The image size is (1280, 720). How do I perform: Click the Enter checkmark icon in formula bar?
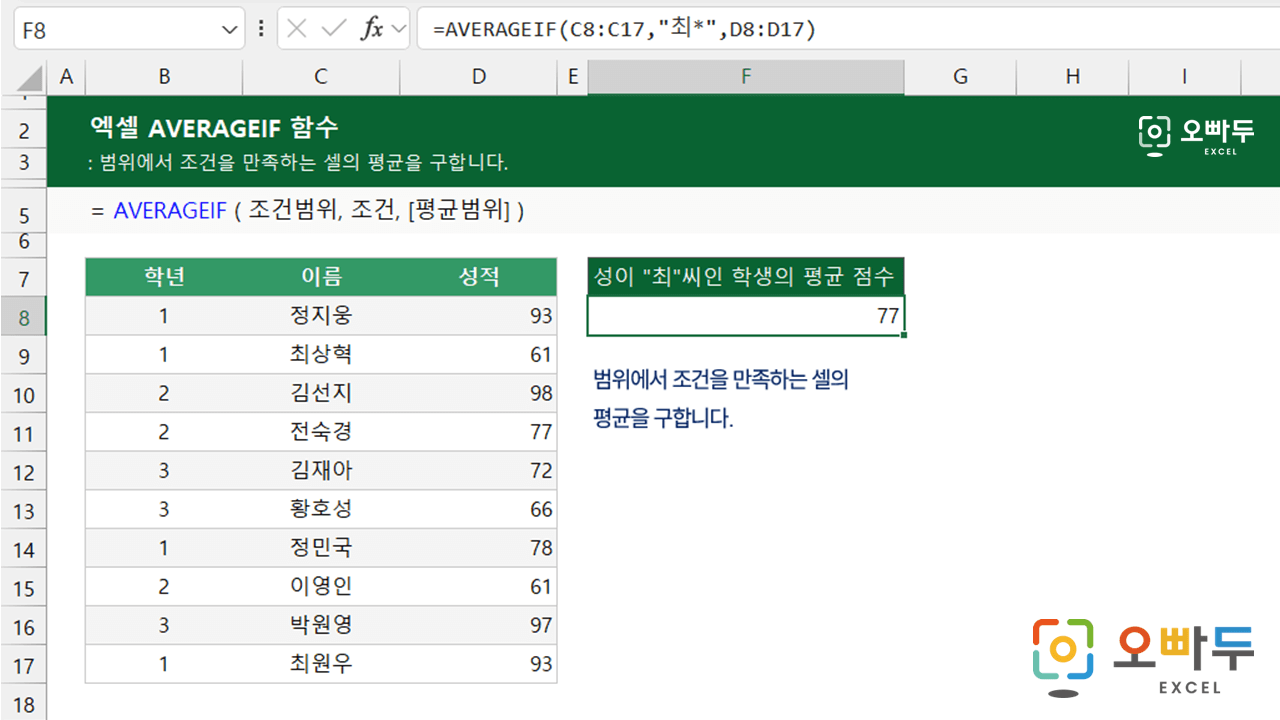tap(333, 29)
